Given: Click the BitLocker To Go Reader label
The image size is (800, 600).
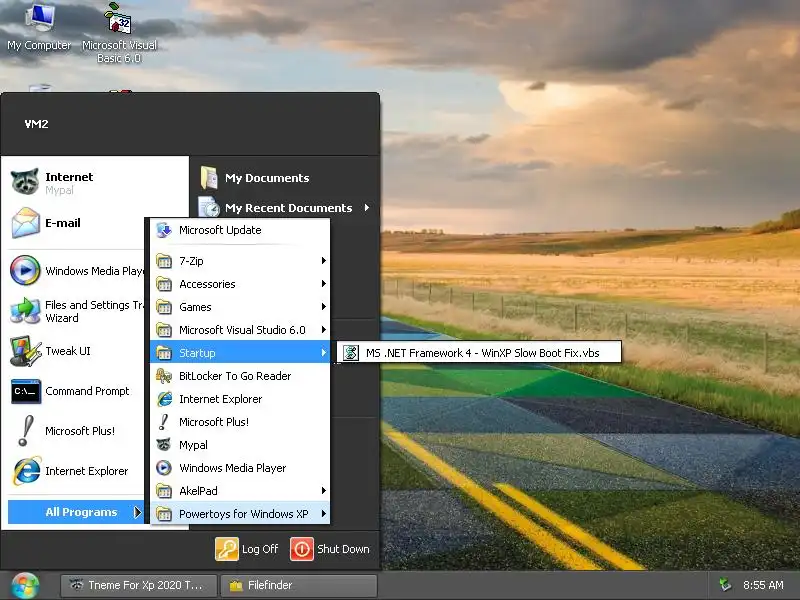Looking at the screenshot, I should [235, 376].
